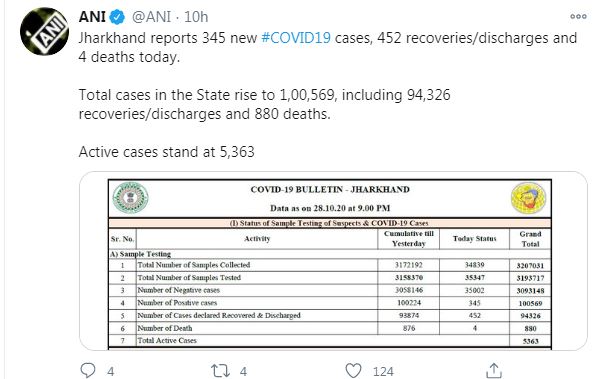Open the three-dot more options menu
The height and width of the screenshot is (379, 600).
pyautogui.click(x=578, y=16)
